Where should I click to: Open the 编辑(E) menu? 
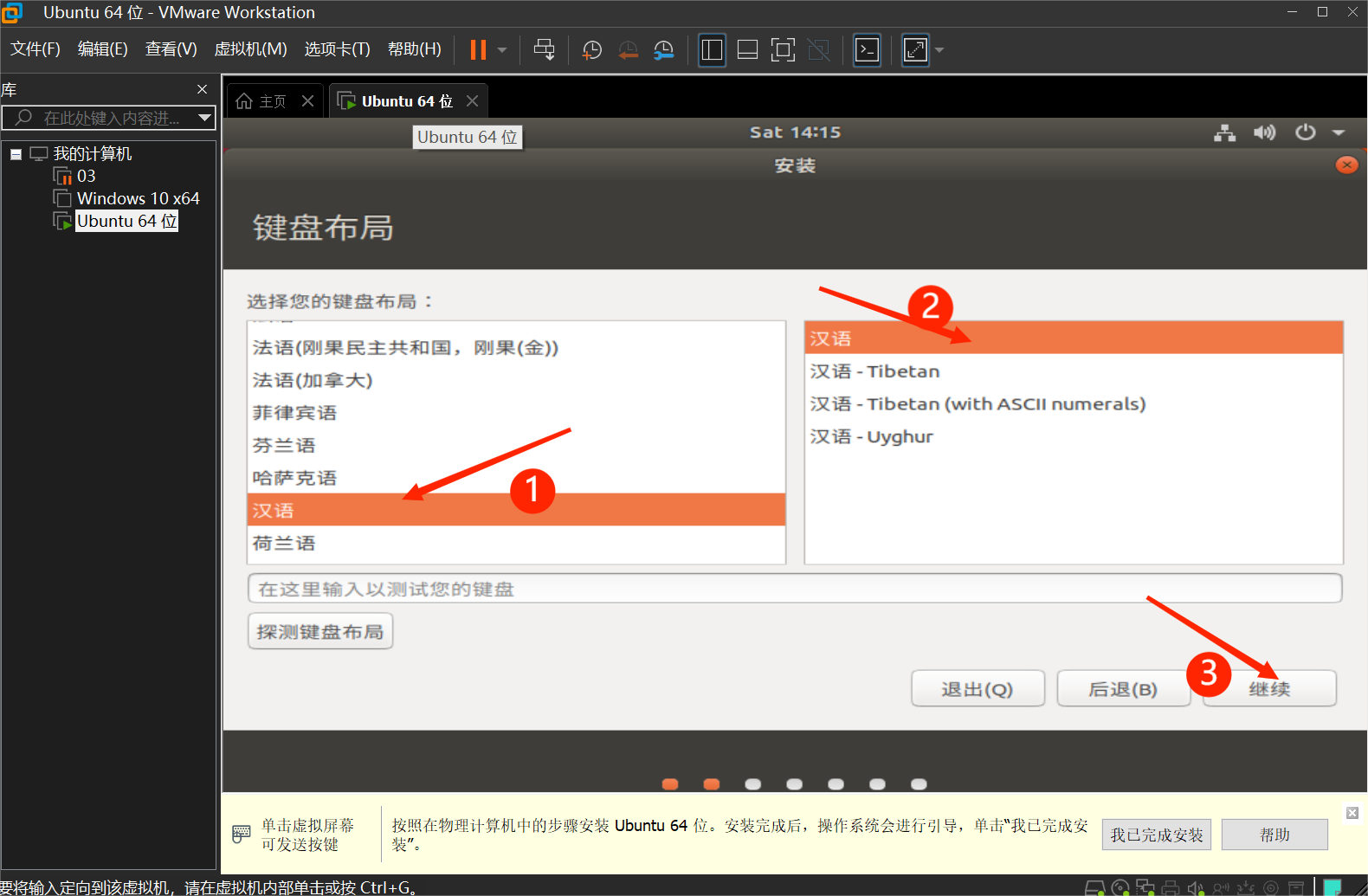103,49
